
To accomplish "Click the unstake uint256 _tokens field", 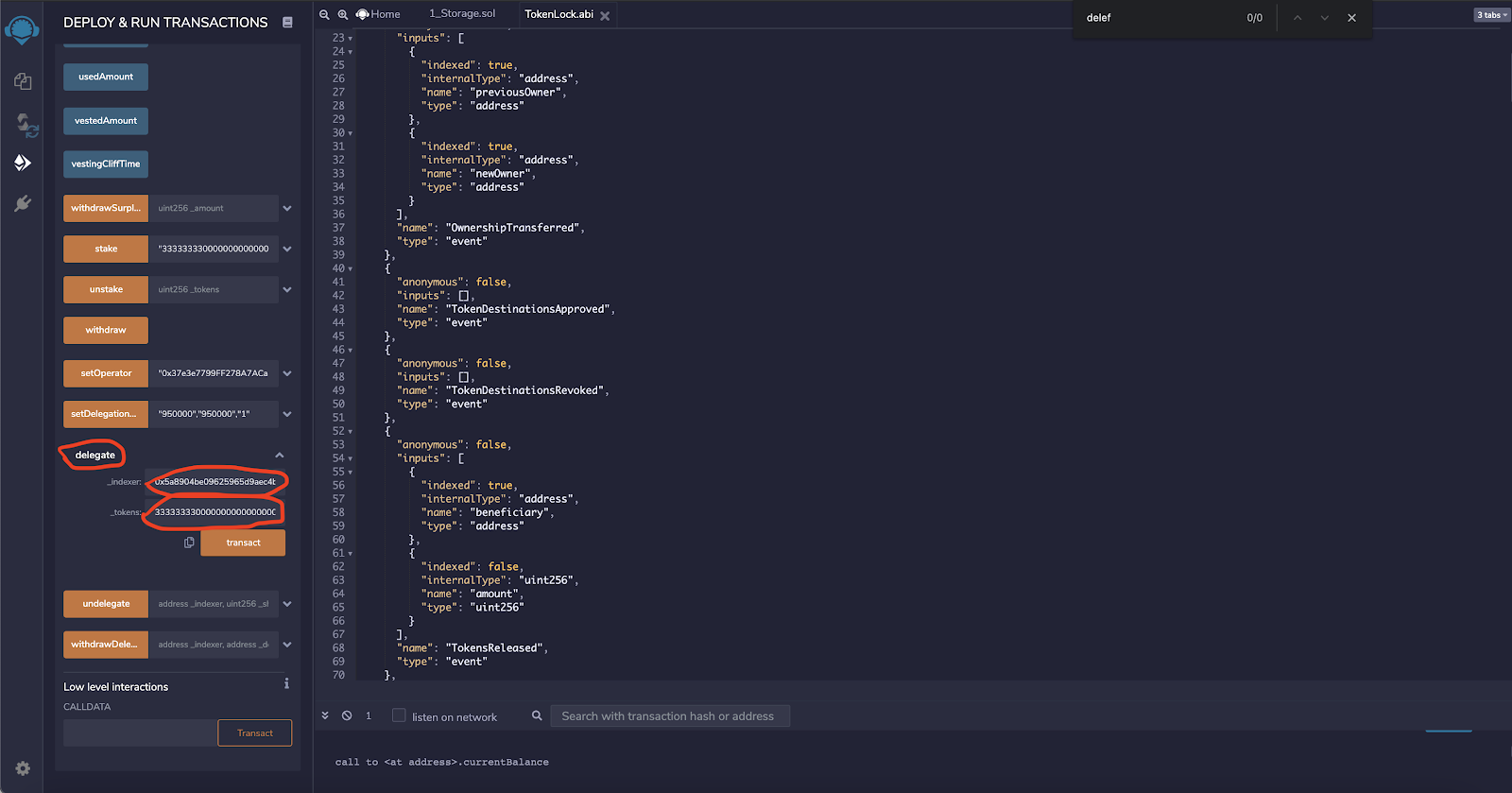I will click(214, 289).
